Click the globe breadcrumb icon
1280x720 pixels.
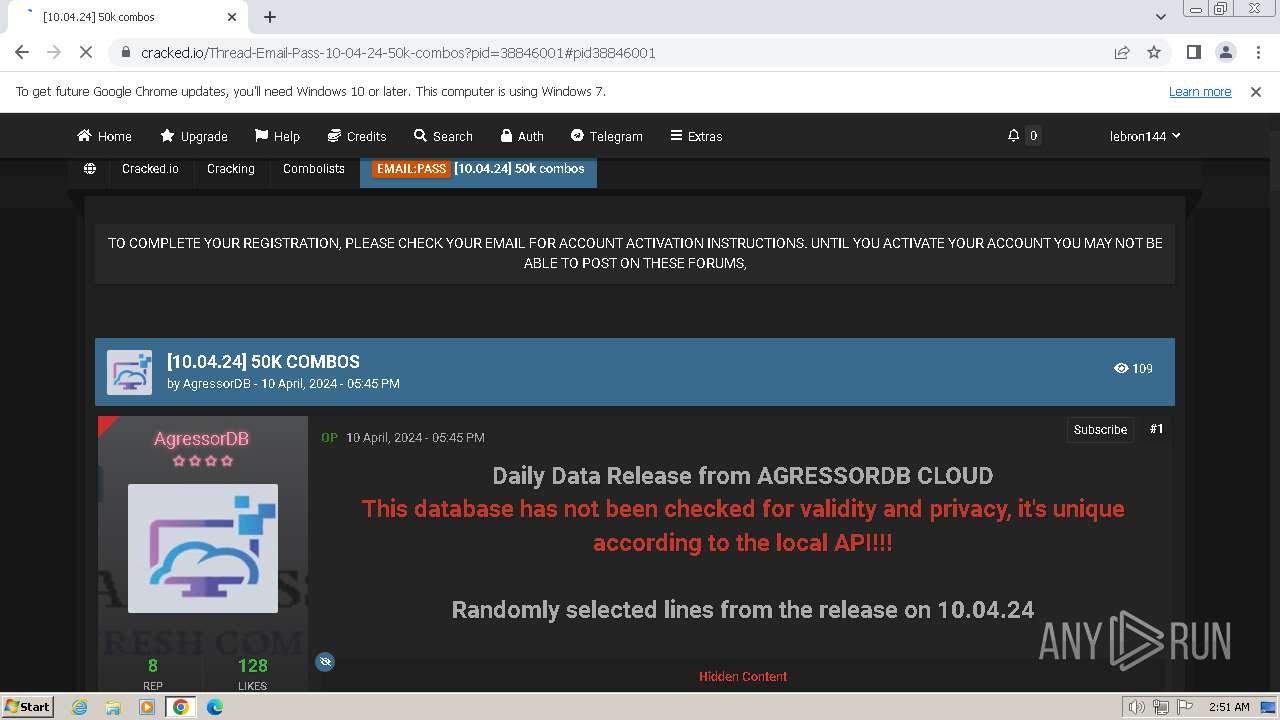coord(90,168)
